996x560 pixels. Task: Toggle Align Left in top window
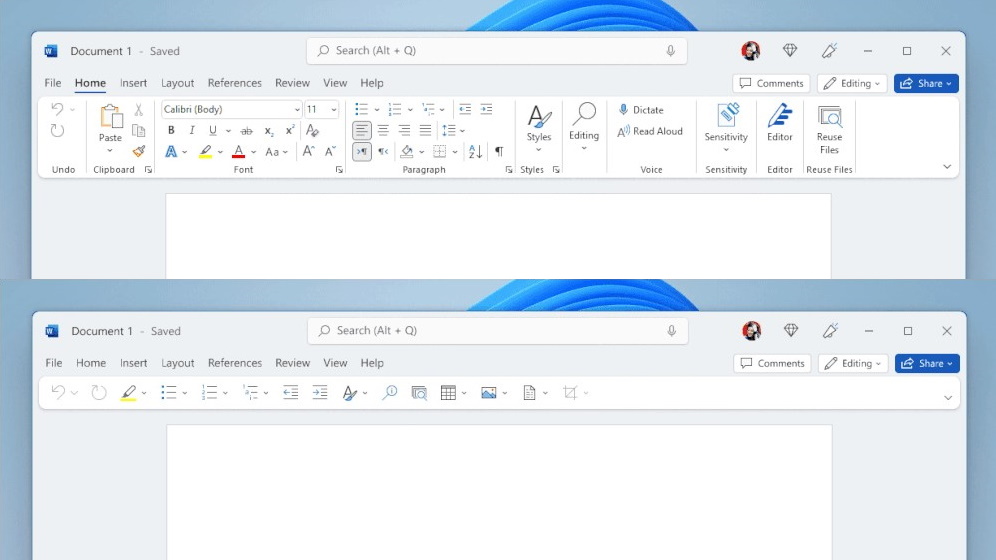[361, 130]
